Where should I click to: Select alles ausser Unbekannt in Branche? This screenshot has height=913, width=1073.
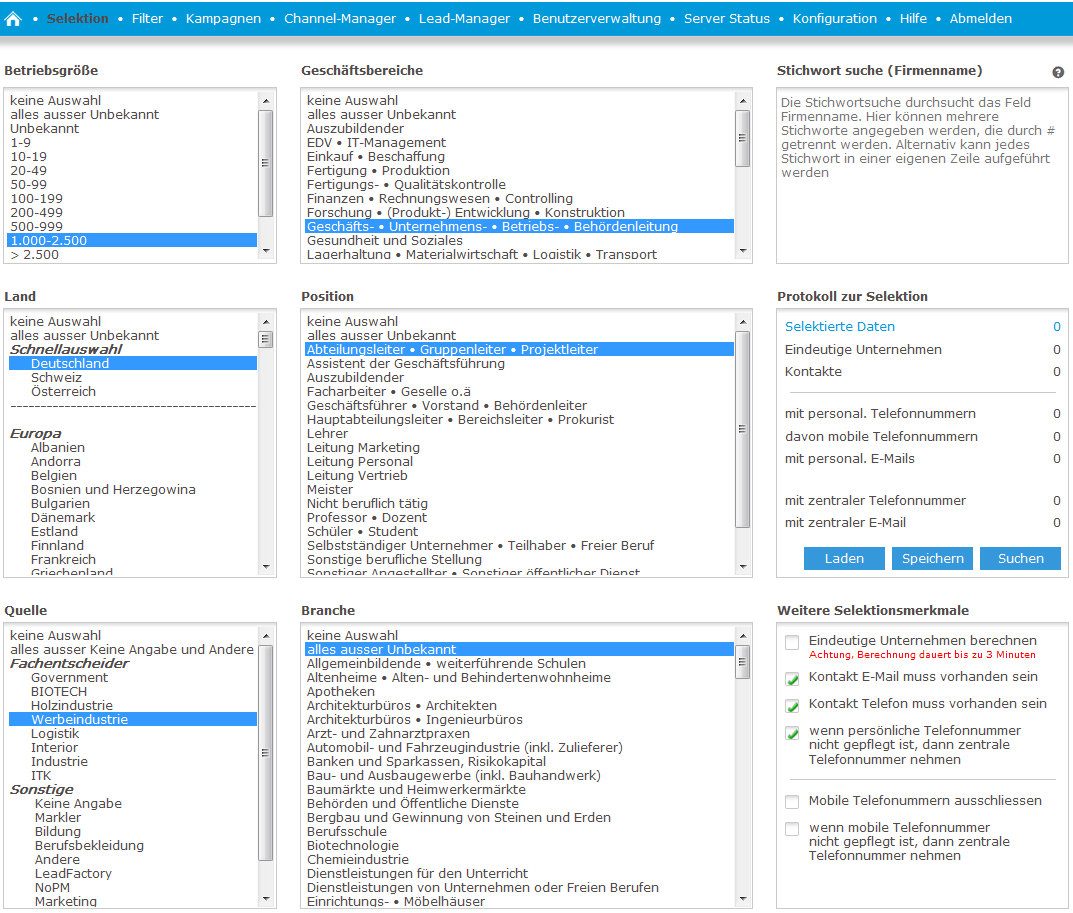519,650
